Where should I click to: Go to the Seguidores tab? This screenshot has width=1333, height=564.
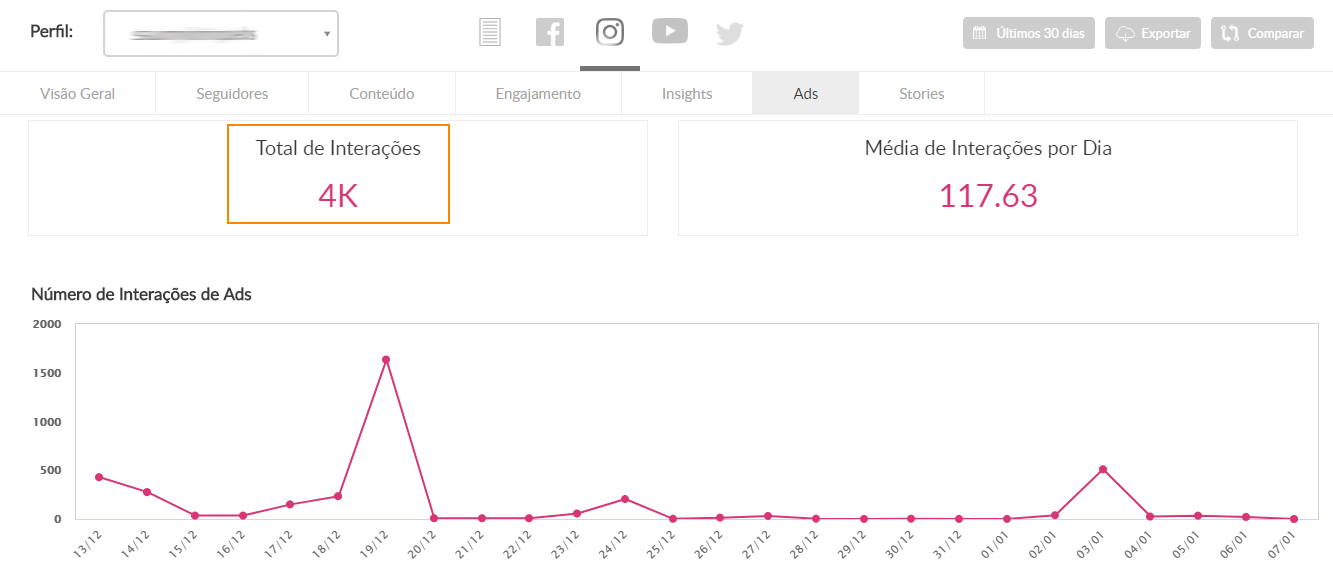(232, 94)
